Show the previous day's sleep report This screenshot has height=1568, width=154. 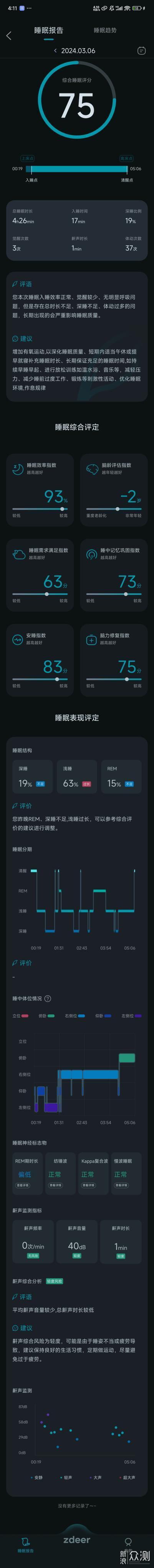55,51
